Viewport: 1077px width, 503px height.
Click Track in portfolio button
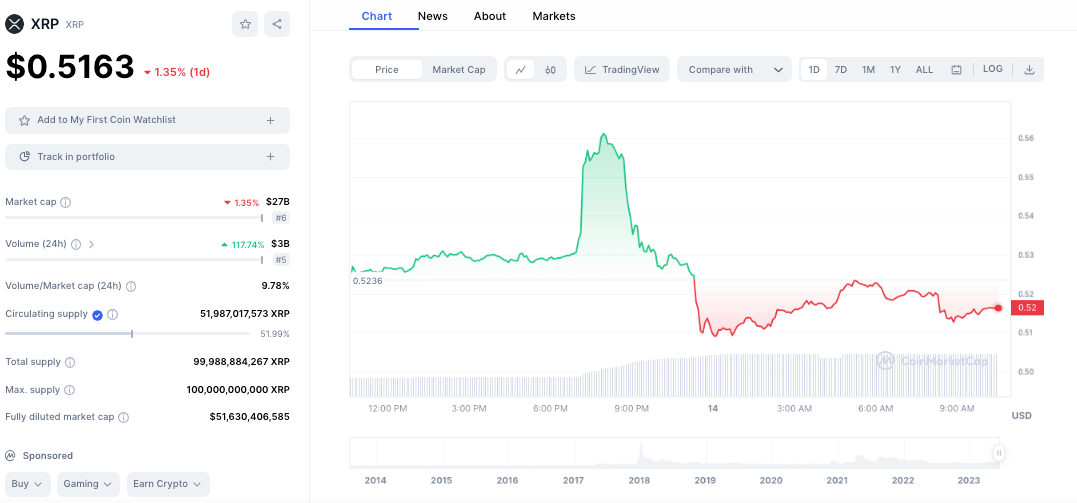point(147,157)
